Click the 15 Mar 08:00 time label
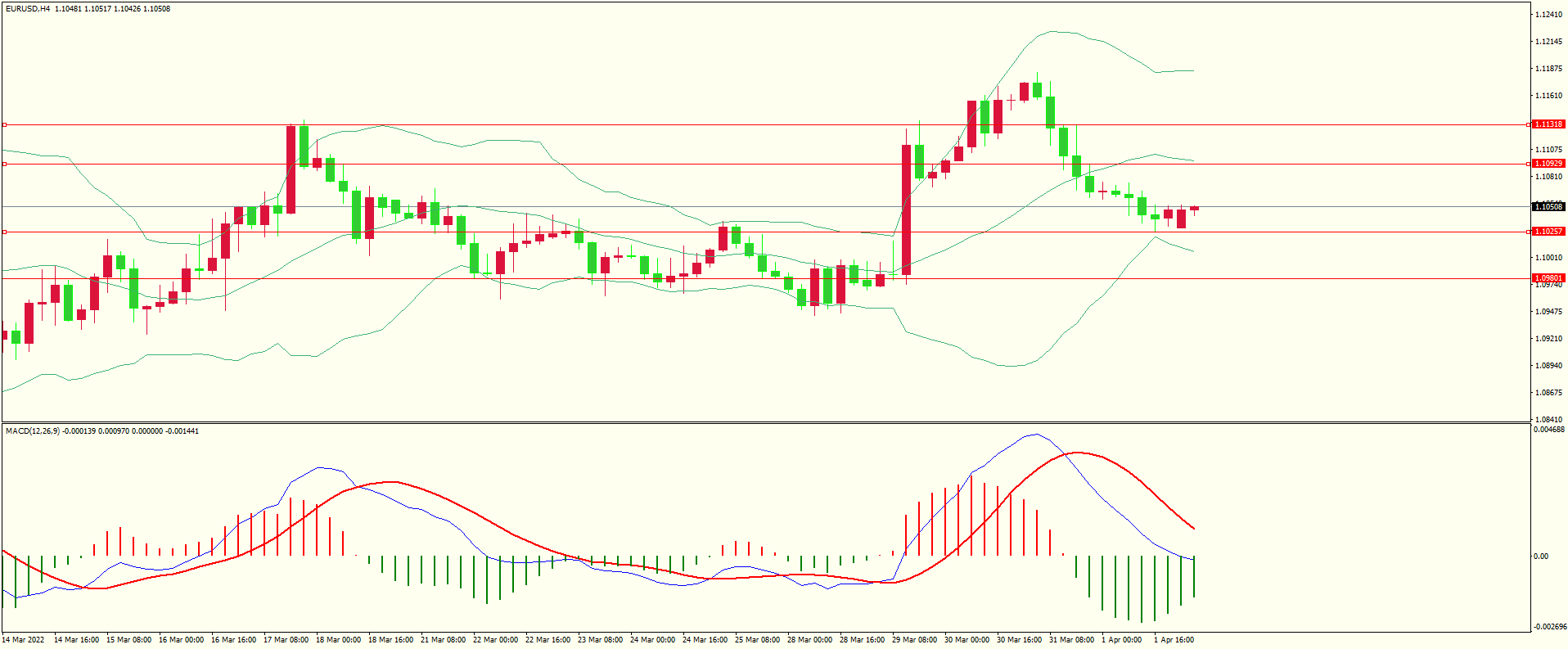The height and width of the screenshot is (649, 1568). coord(129,640)
